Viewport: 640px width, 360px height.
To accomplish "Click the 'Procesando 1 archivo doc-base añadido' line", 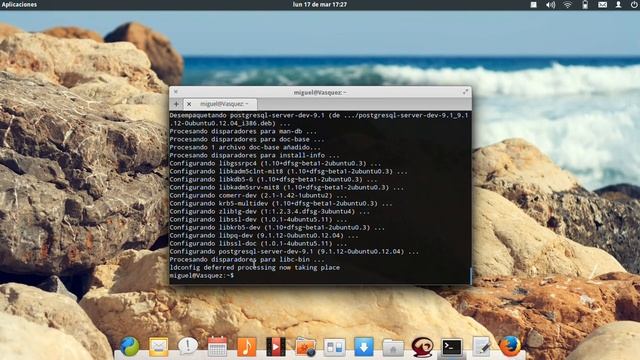I will pyautogui.click(x=245, y=147).
